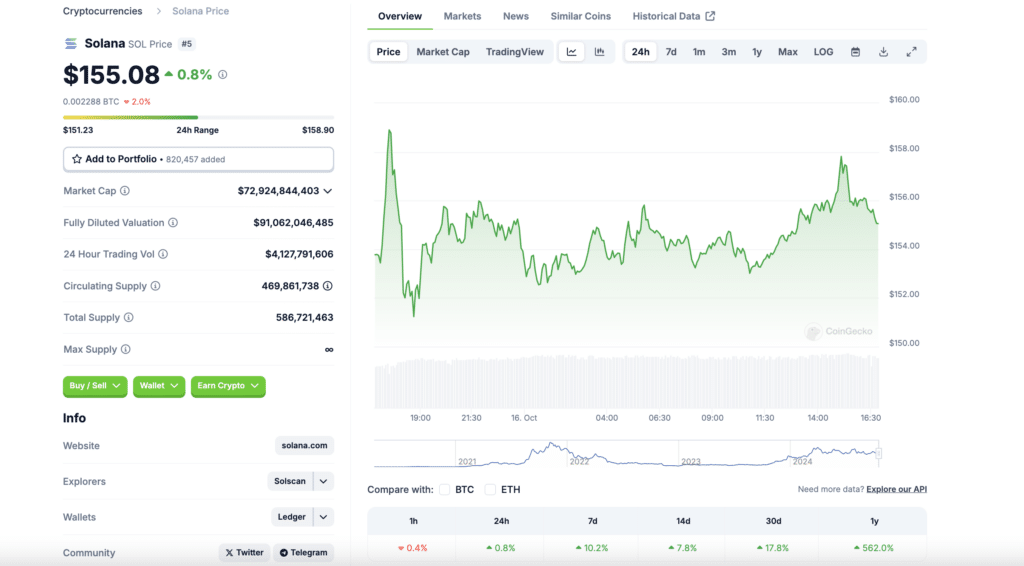The height and width of the screenshot is (566, 1024).
Task: Click the Telegram community button
Action: [304, 552]
